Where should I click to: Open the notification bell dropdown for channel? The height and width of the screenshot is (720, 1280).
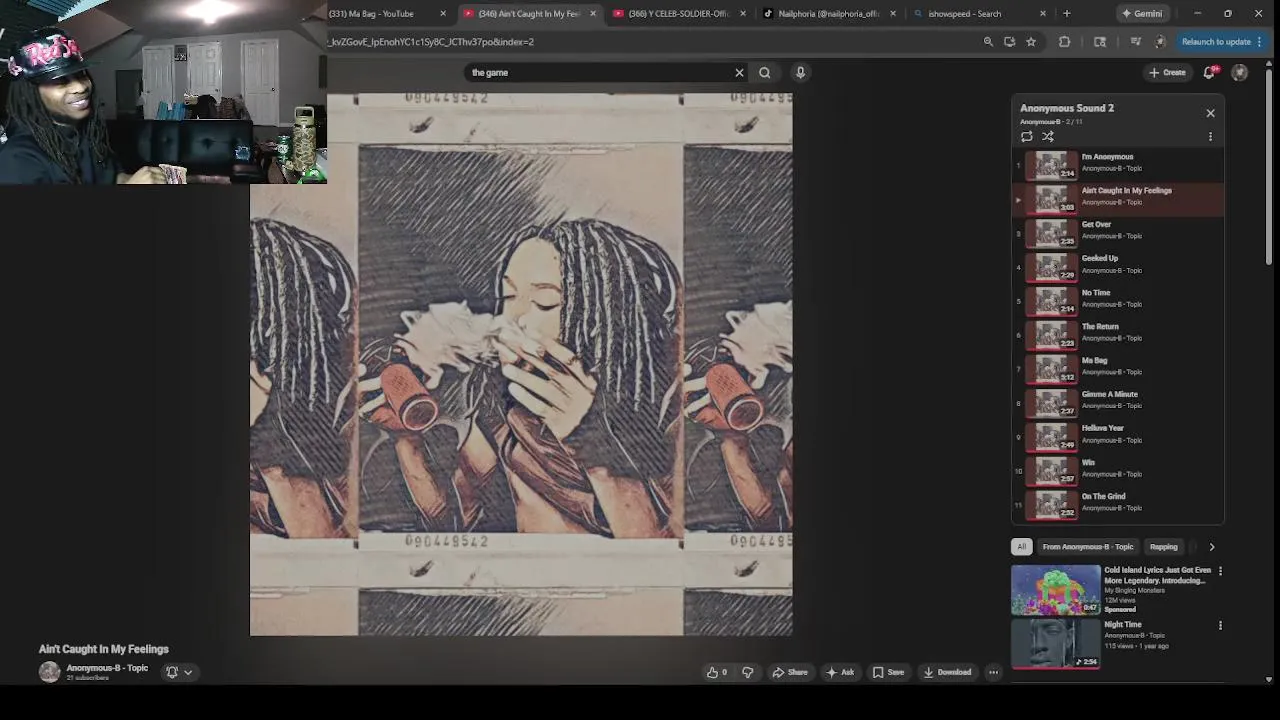point(179,672)
